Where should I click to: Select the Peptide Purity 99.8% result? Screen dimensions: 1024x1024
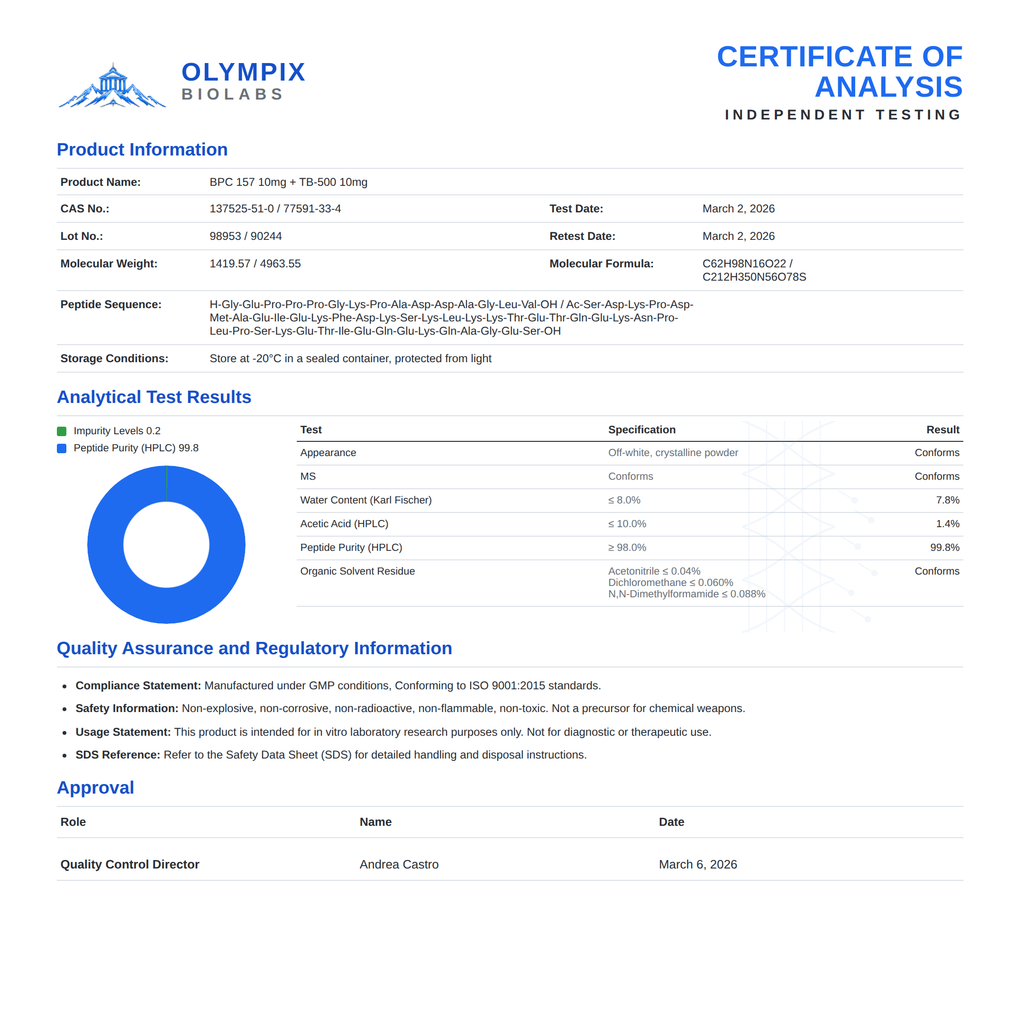944,547
